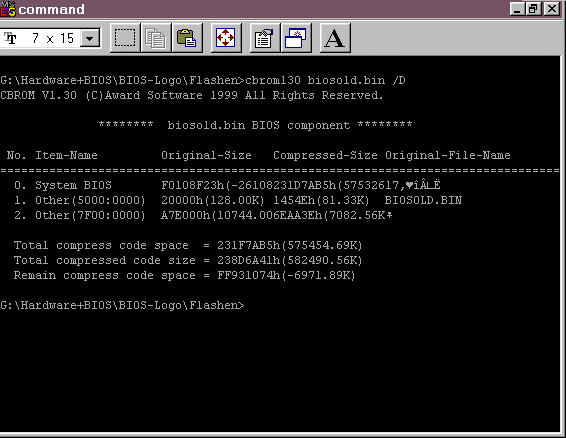Click the 'FF931074h(-6971.89K)' value
Image resolution: width=566 pixels, height=438 pixels.
[x=286, y=276]
